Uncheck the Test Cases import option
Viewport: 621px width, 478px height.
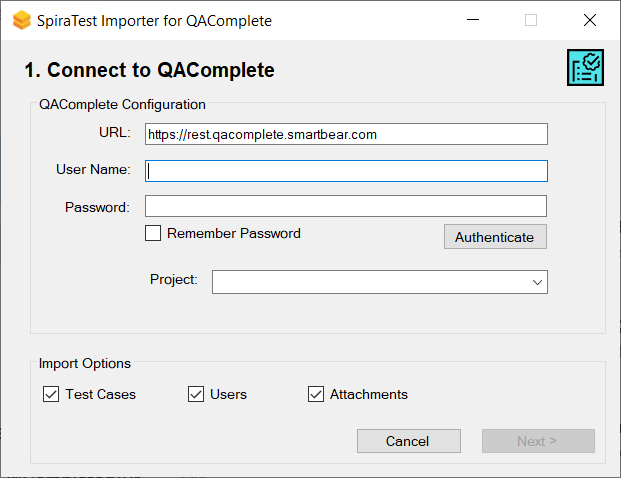(51, 394)
